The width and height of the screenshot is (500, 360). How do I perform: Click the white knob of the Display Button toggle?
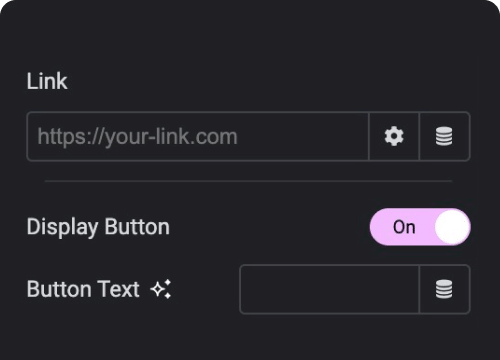(x=452, y=227)
